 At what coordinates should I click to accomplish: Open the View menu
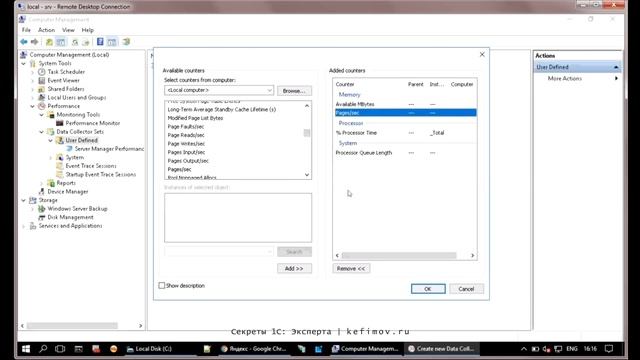point(68,30)
